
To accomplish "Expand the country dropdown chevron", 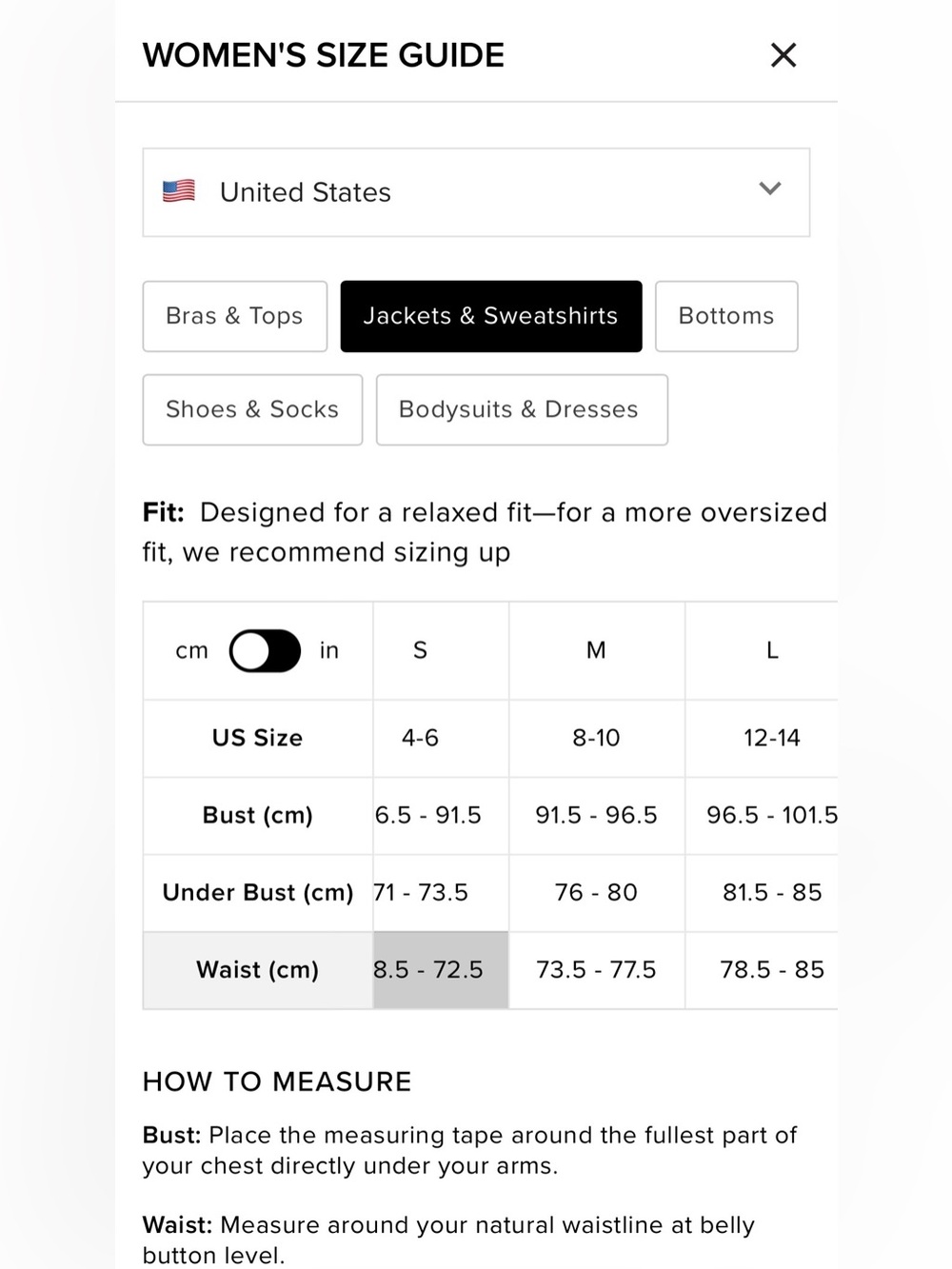I will tap(770, 188).
